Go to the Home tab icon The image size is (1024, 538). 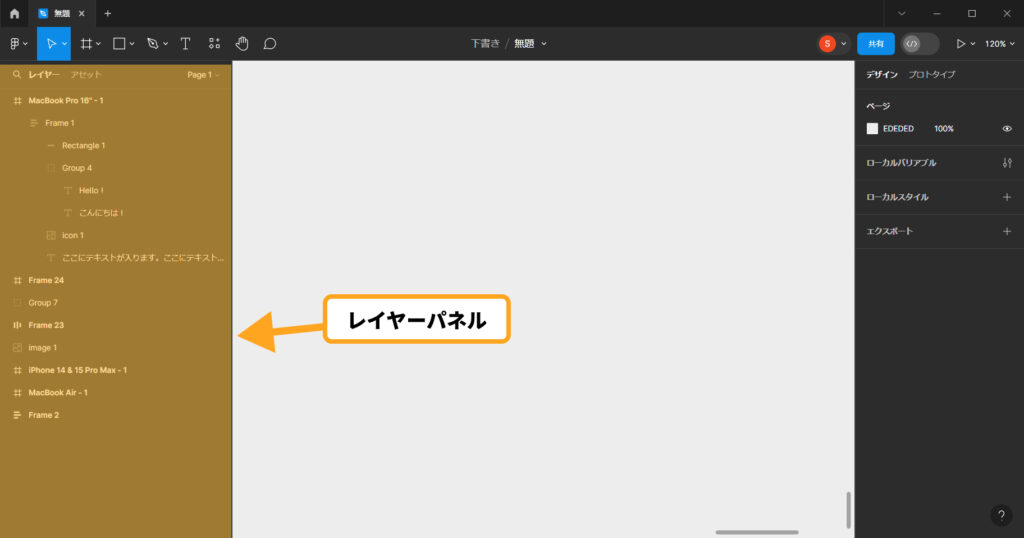14,13
